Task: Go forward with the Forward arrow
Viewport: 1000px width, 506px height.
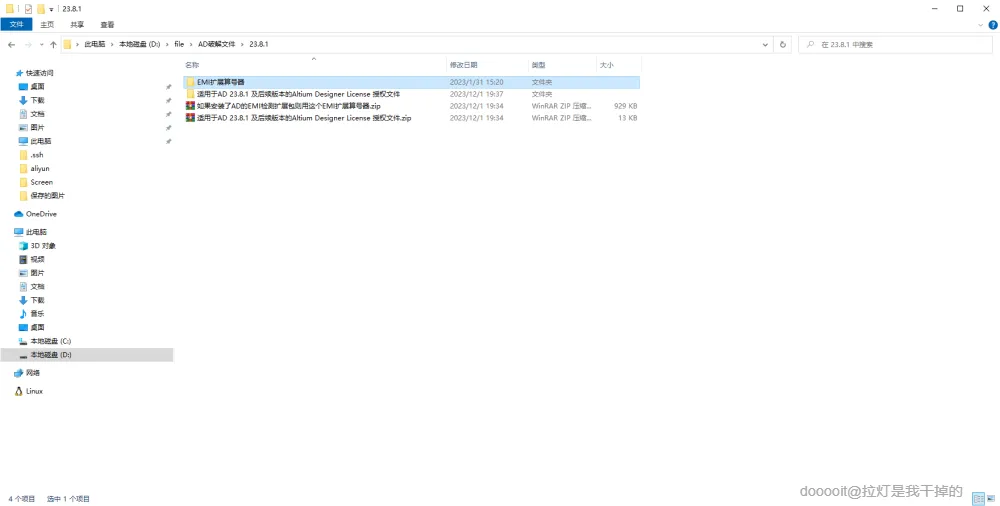Action: pos(28,45)
